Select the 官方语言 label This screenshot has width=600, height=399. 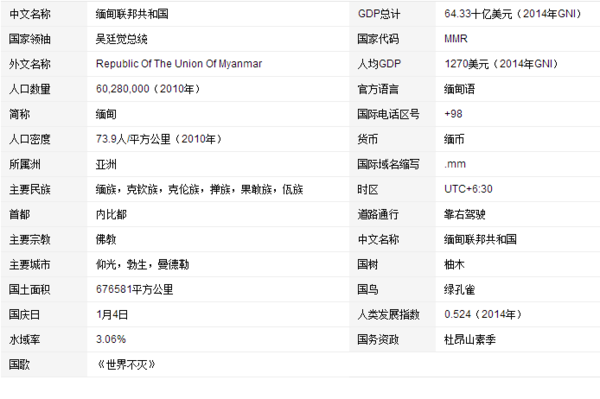[378, 89]
